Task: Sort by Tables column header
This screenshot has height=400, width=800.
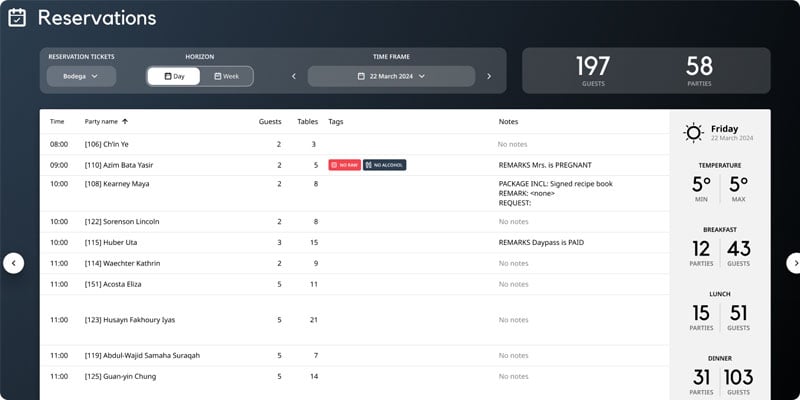Action: coord(308,121)
